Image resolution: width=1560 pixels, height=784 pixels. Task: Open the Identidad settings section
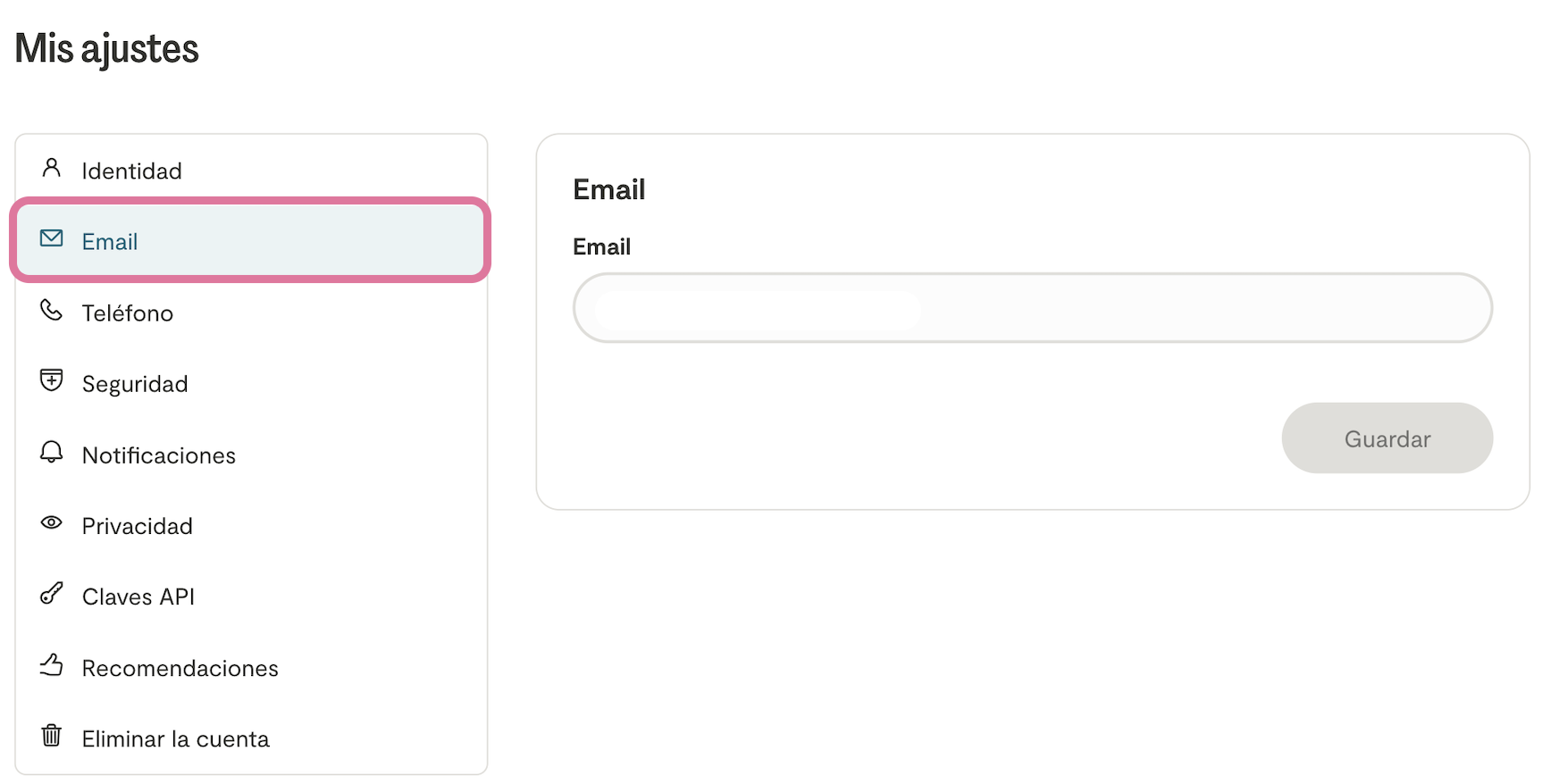pyautogui.click(x=132, y=171)
